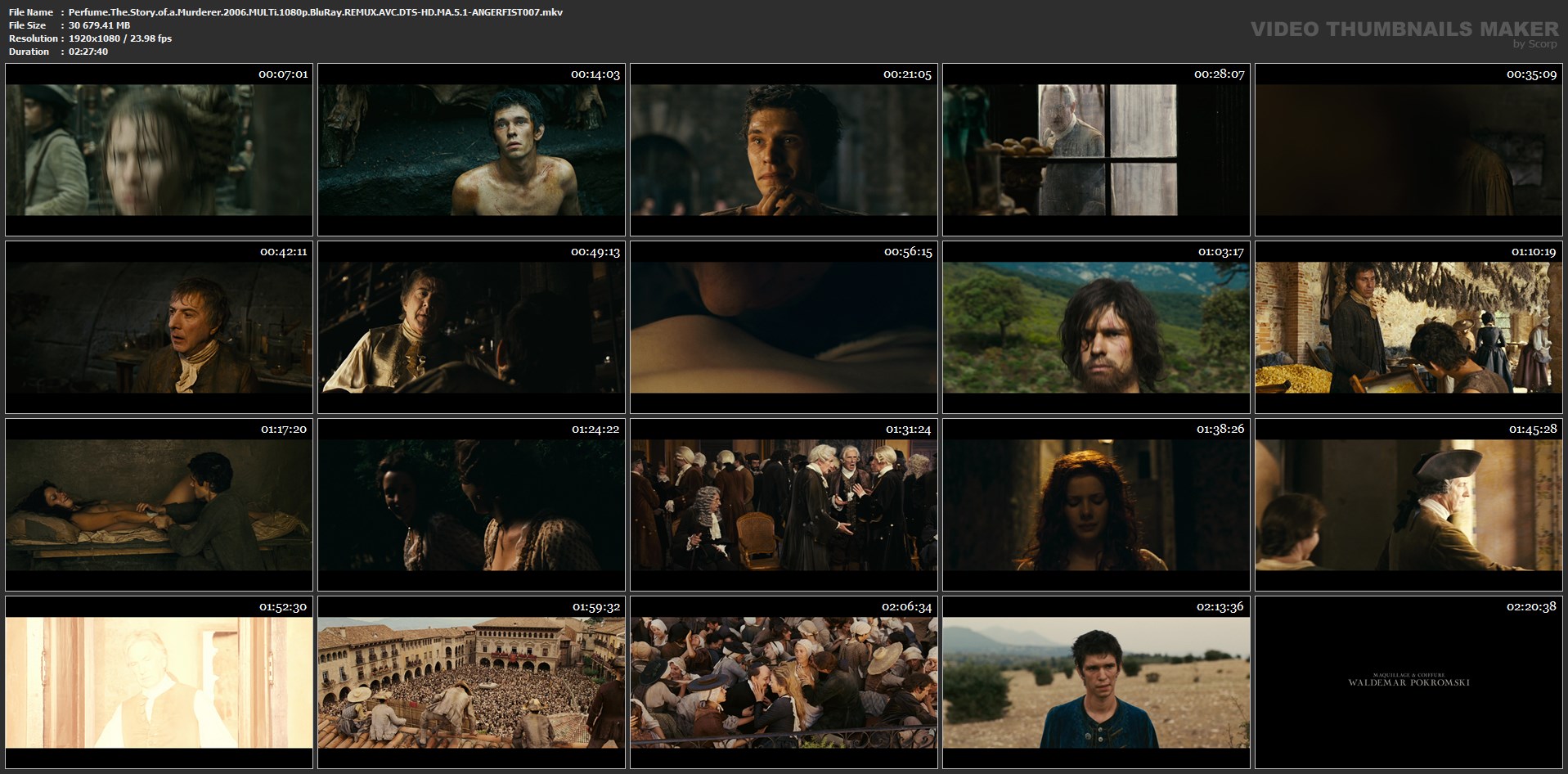The image size is (1568, 774).
Task: Select the crowded hall thumbnail at 01:31:24
Action: (x=784, y=505)
